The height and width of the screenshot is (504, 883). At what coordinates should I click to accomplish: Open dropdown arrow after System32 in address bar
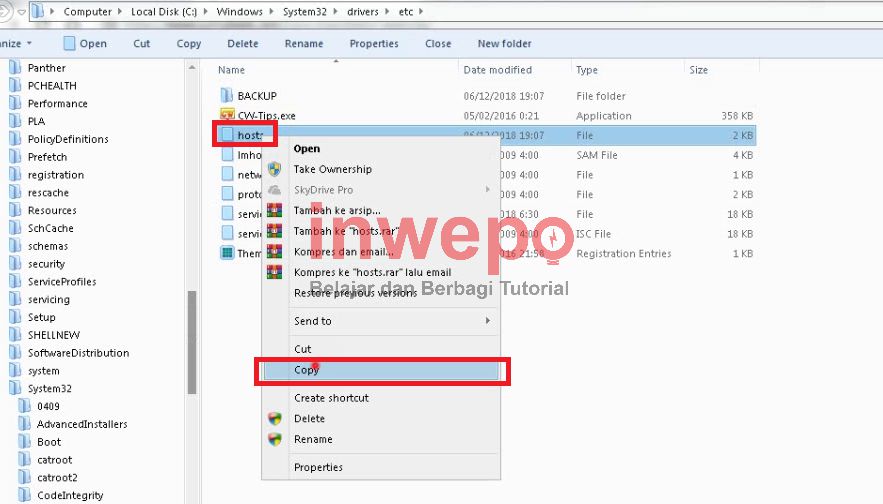(x=335, y=11)
